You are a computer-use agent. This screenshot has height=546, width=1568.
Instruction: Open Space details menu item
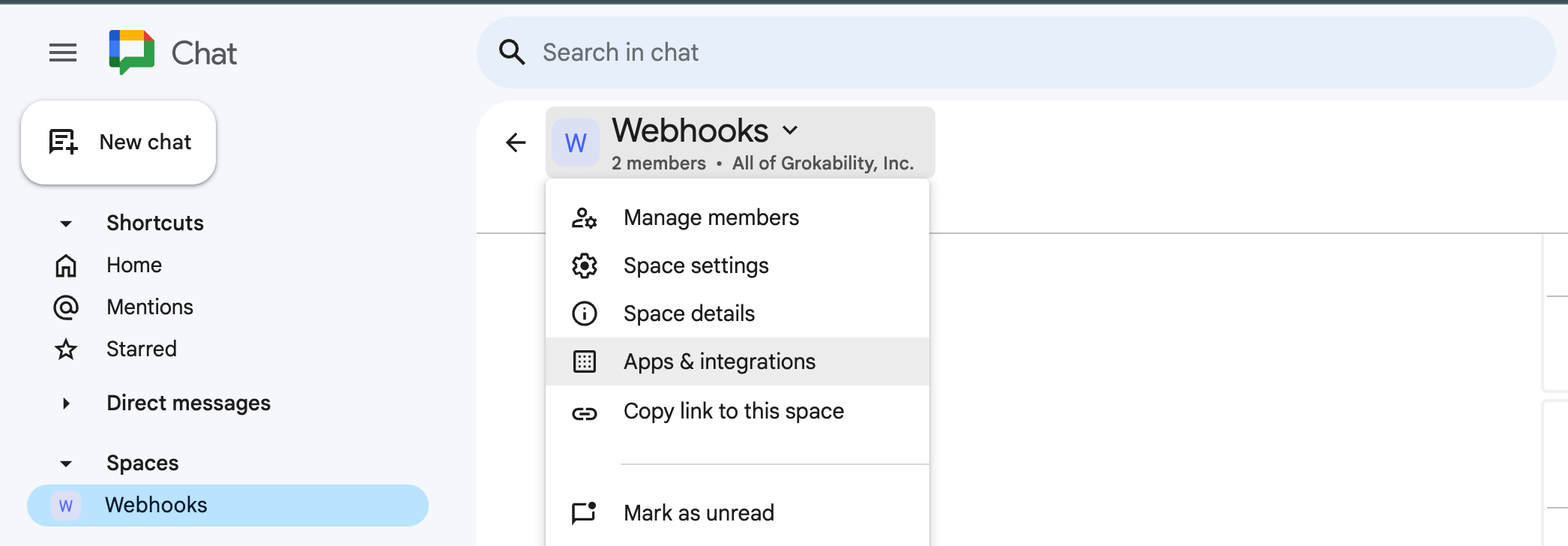[738, 313]
